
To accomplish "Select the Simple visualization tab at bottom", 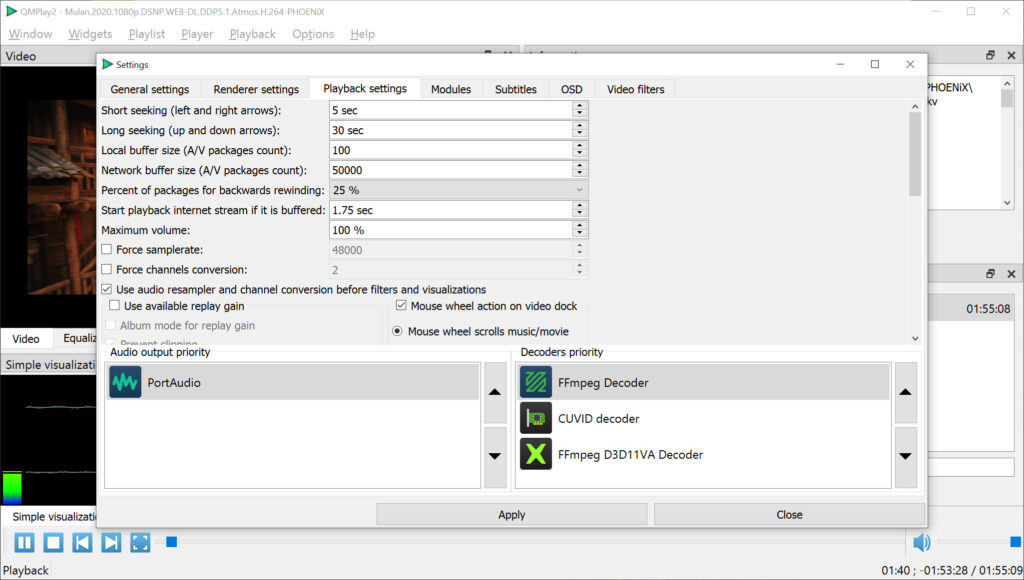I will (x=54, y=517).
